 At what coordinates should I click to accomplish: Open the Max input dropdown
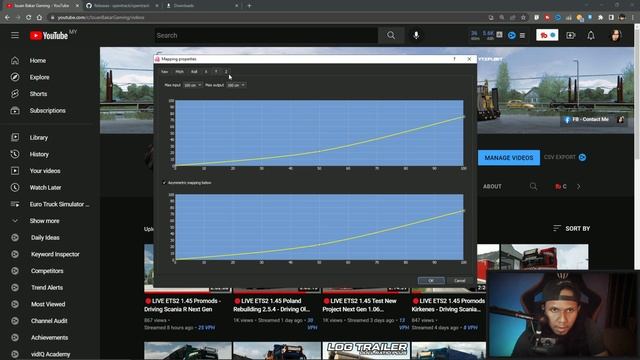tap(192, 85)
